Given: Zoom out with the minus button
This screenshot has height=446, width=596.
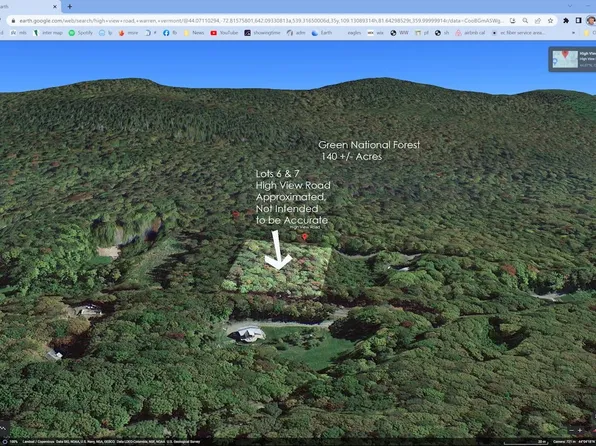Looking at the screenshot, I should (x=571, y=430).
